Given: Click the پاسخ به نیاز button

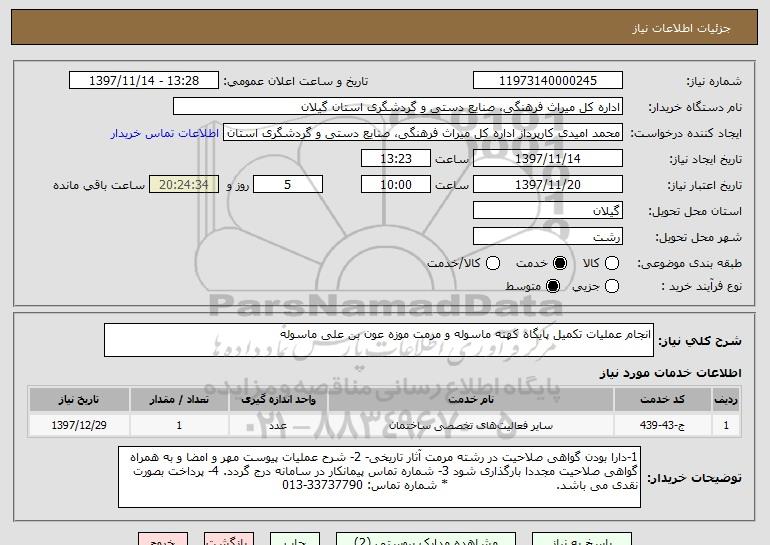Looking at the screenshot, I should (582, 539).
